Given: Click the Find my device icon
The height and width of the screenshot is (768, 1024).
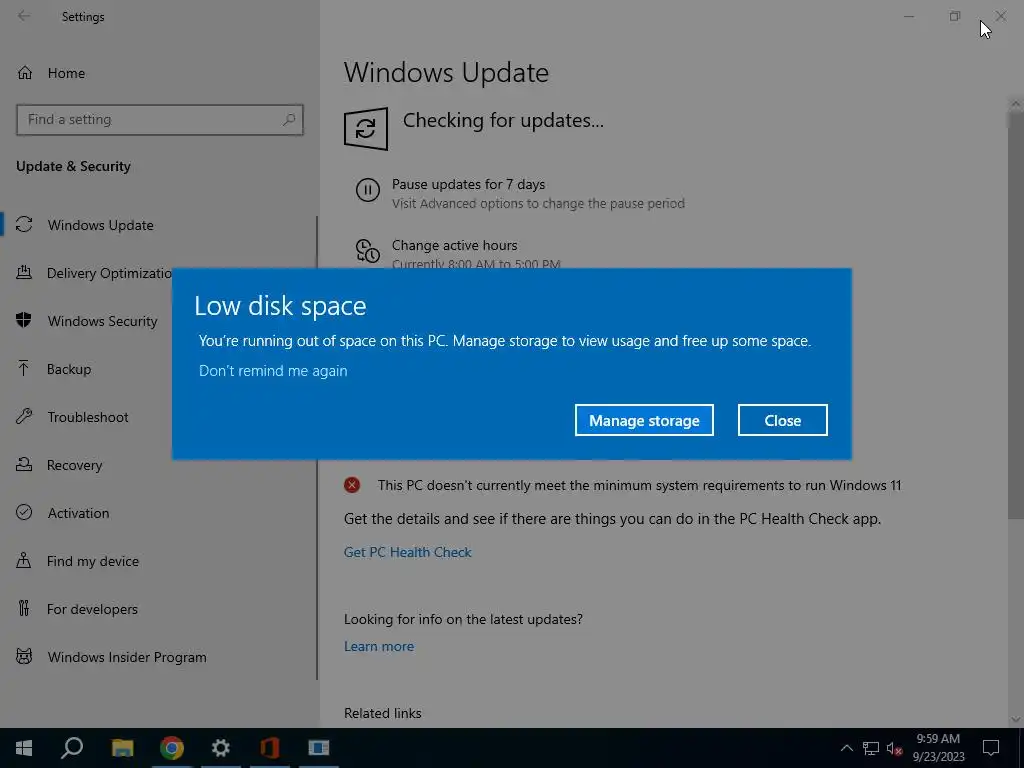Looking at the screenshot, I should tap(24, 560).
